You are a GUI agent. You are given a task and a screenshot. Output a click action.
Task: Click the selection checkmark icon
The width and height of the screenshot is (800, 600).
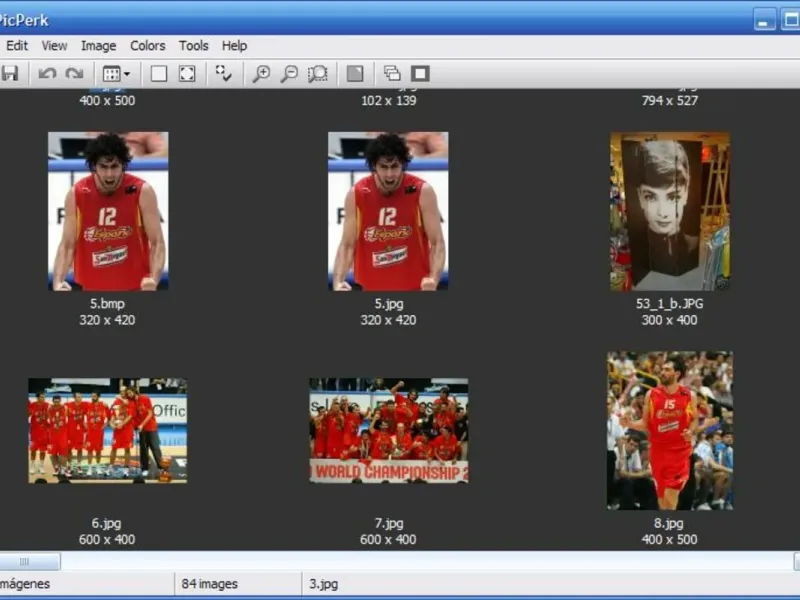(224, 73)
